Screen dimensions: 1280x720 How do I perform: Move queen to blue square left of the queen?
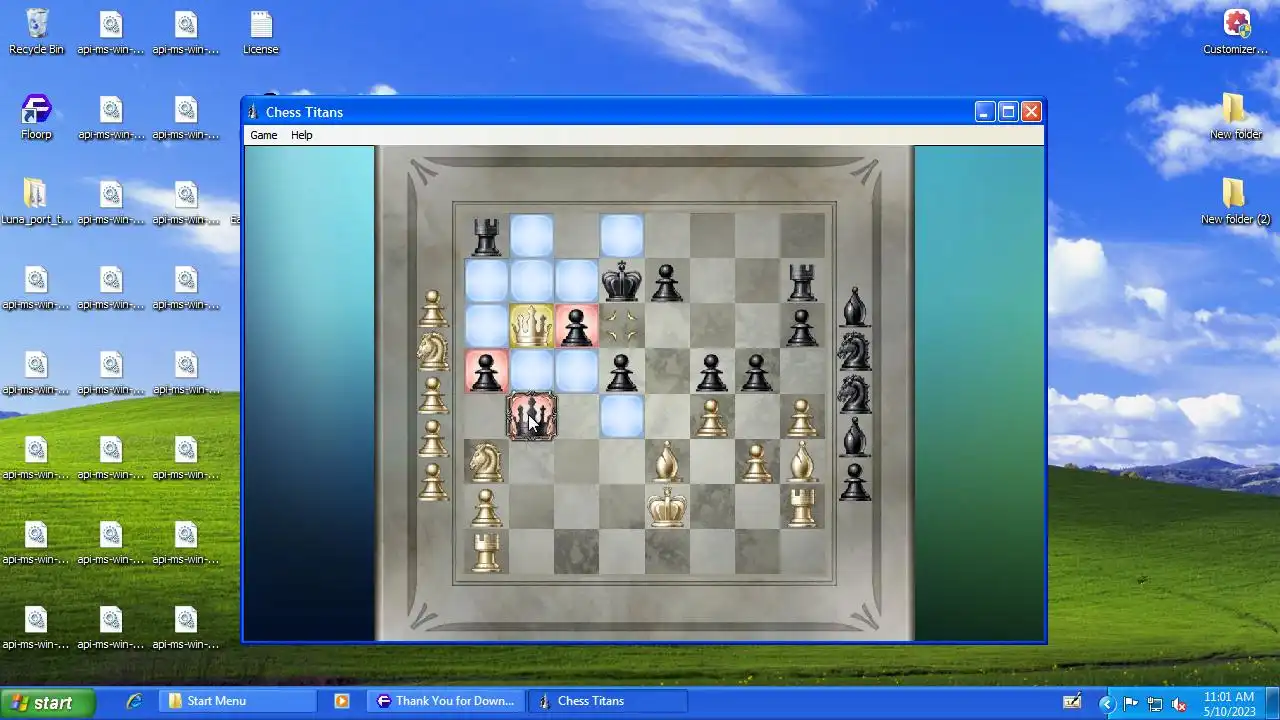coord(487,327)
